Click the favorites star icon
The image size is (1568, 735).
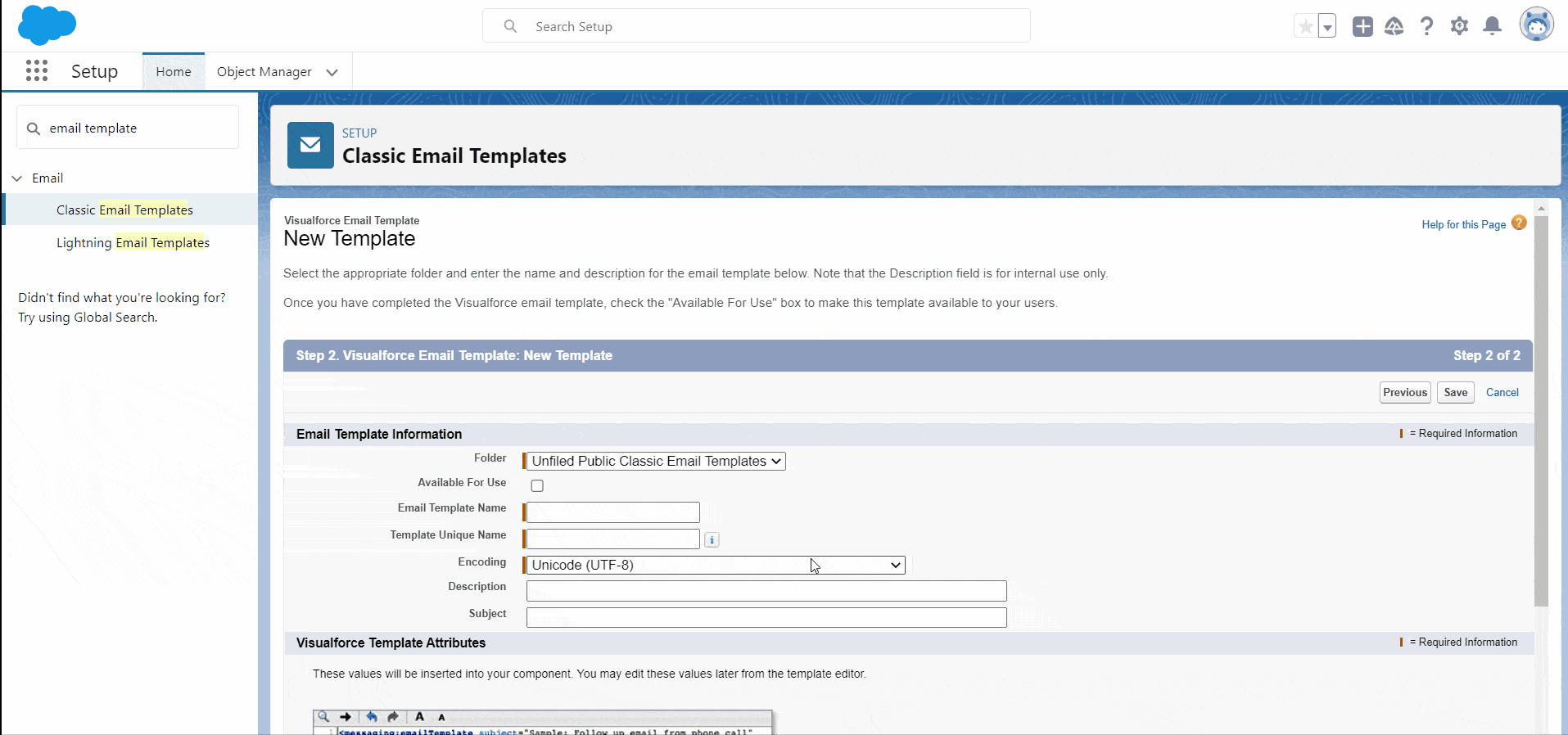point(1305,26)
